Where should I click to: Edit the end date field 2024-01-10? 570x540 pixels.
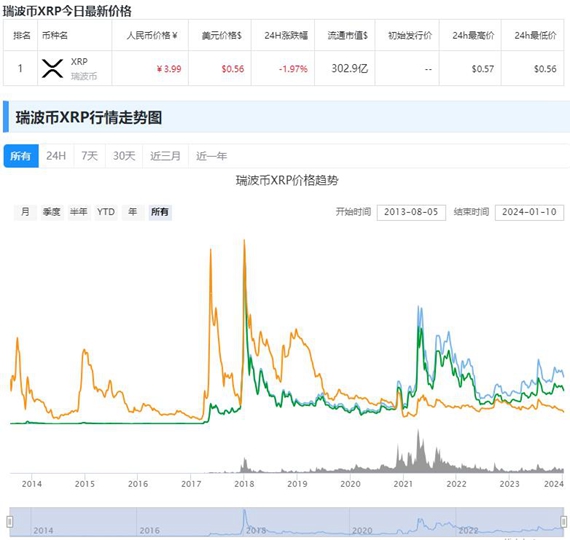(529, 212)
